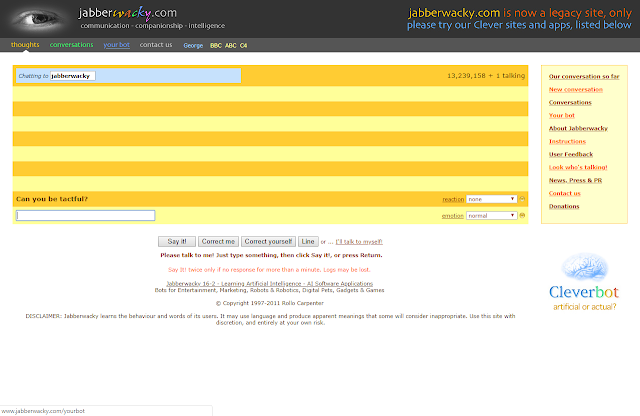Open the User Feedback link
The image size is (640, 416).
[571, 154]
